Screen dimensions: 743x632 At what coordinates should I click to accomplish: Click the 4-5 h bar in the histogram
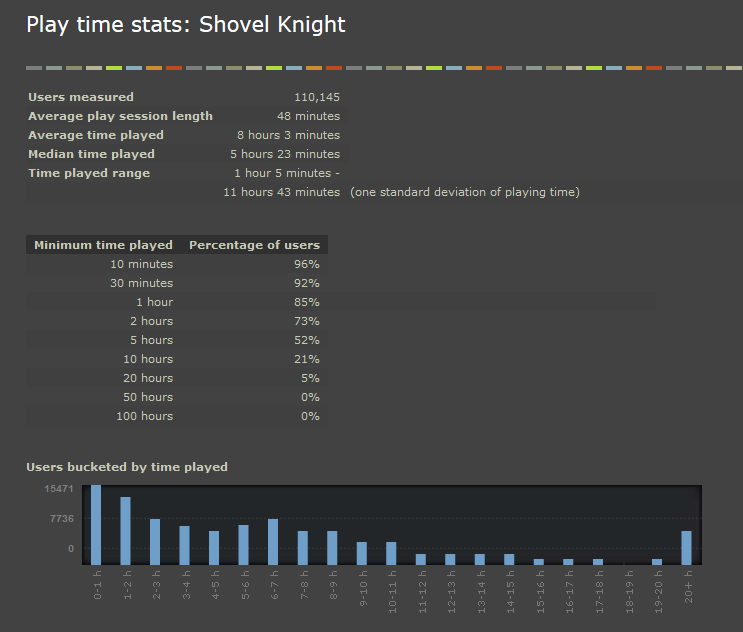point(214,547)
